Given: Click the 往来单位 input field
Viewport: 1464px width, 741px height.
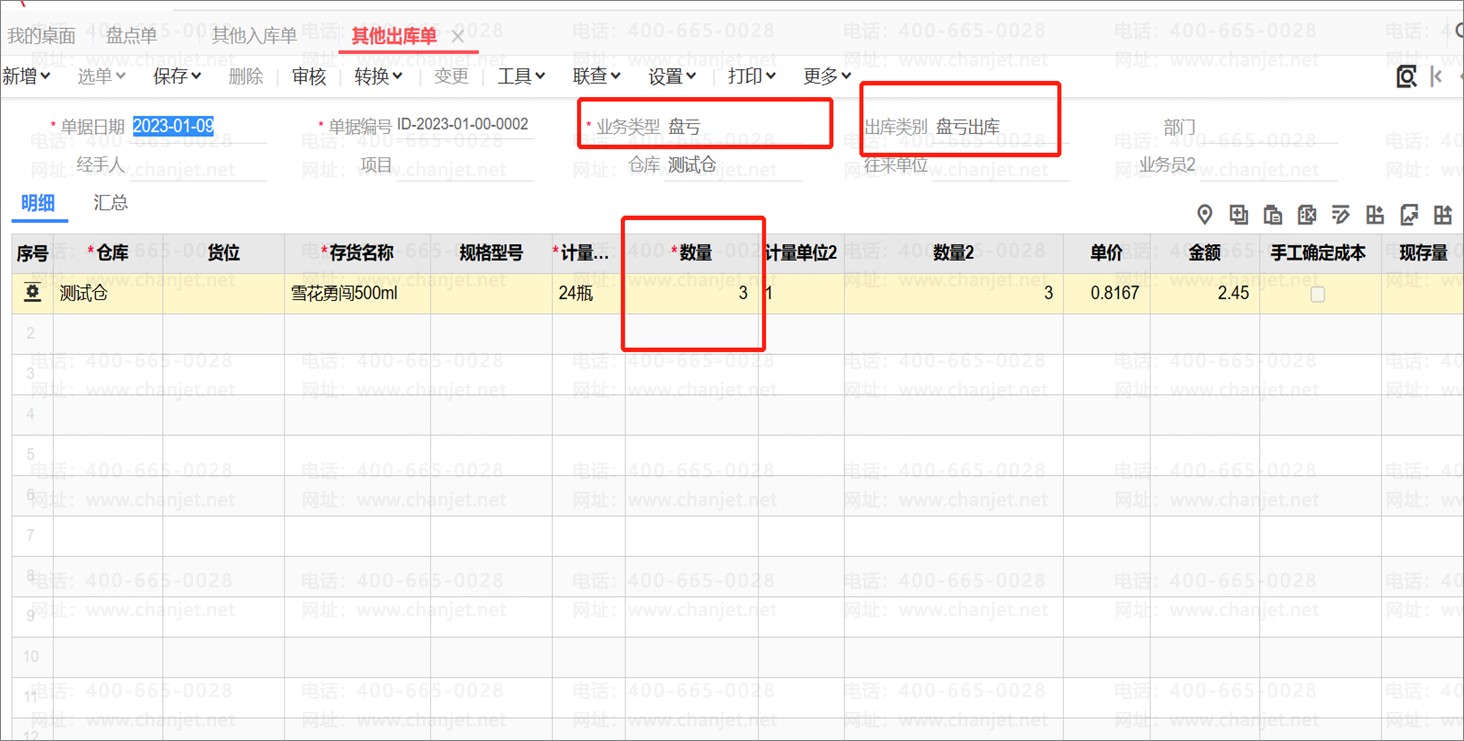Looking at the screenshot, I should [1001, 165].
